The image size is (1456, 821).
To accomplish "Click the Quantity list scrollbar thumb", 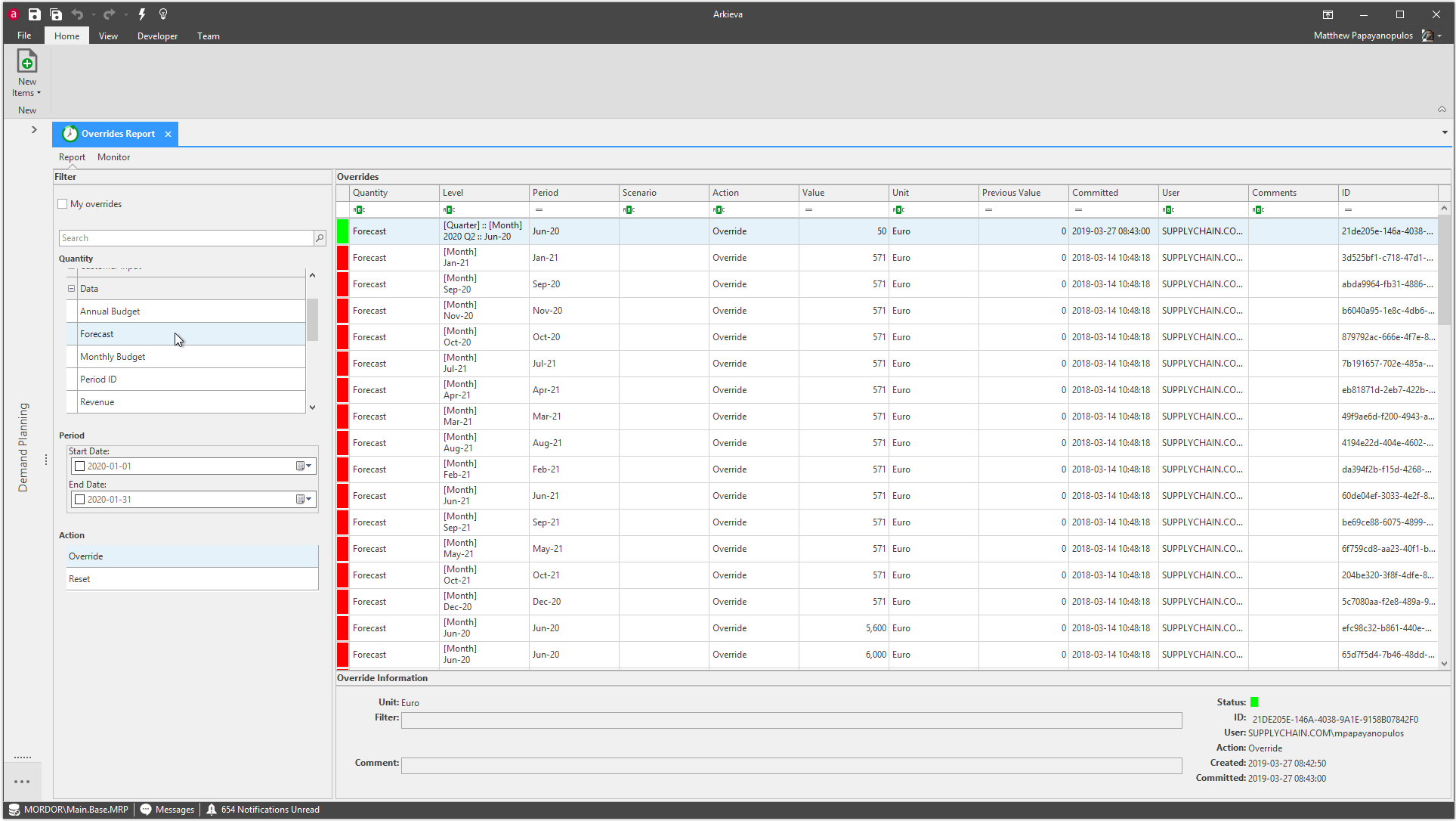I will coord(312,319).
